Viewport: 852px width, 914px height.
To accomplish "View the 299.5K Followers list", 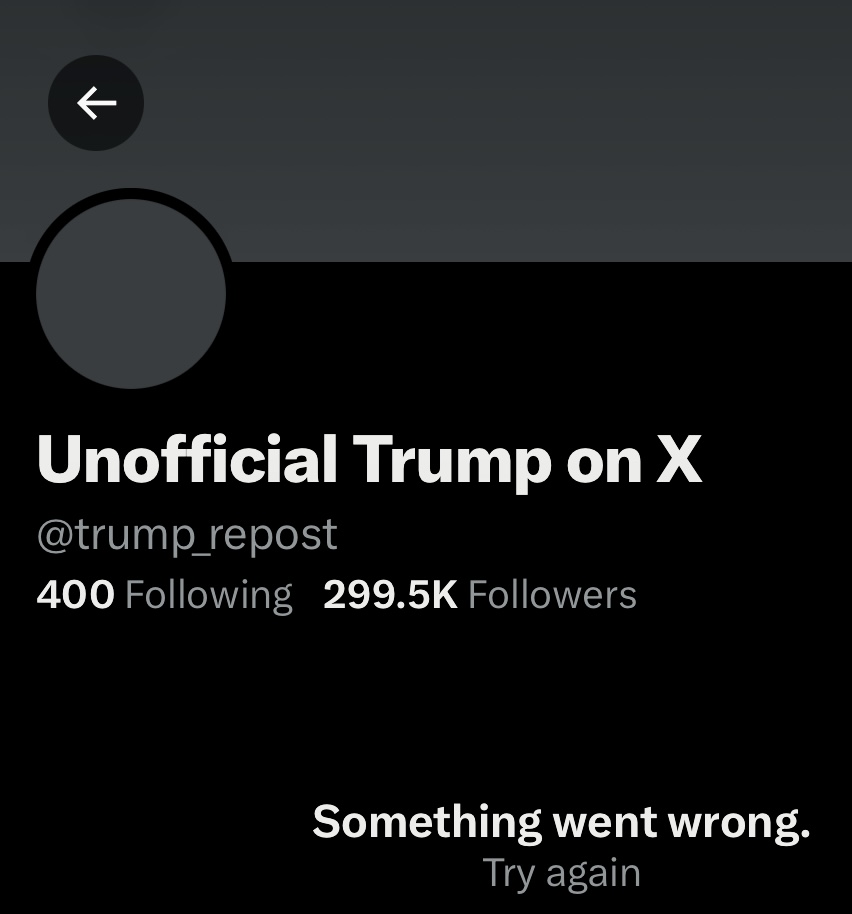I will click(x=480, y=595).
